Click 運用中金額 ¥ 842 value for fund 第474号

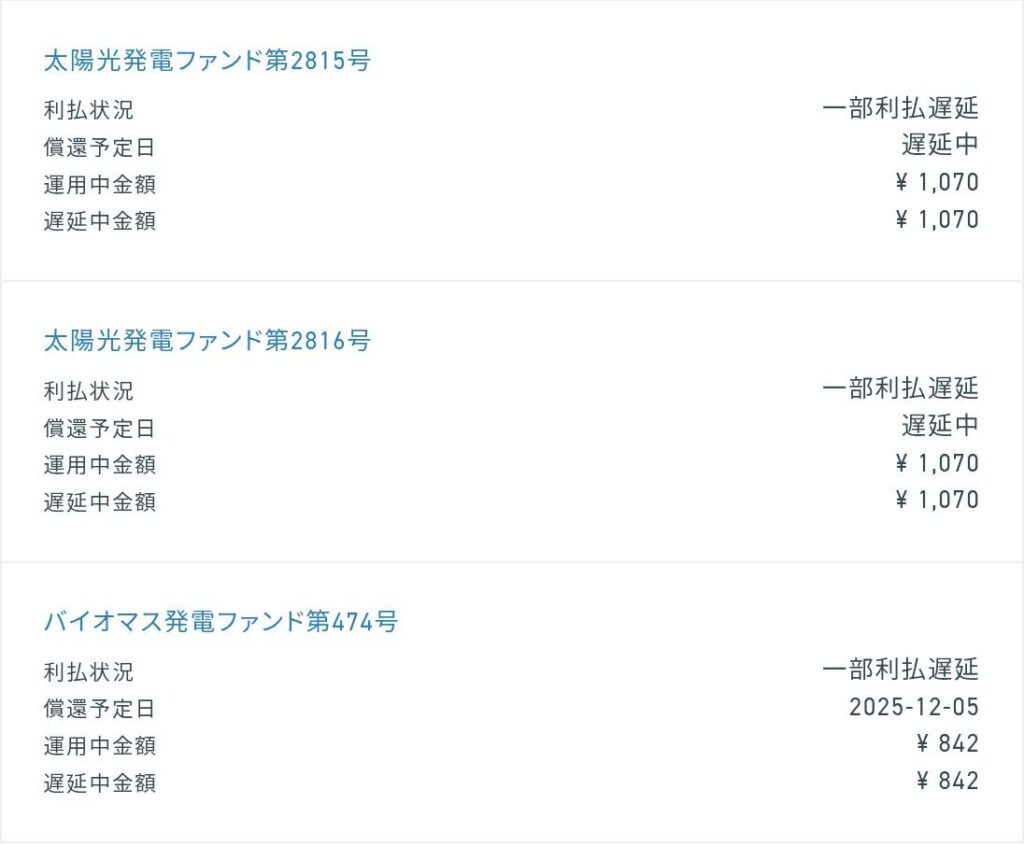pos(947,744)
